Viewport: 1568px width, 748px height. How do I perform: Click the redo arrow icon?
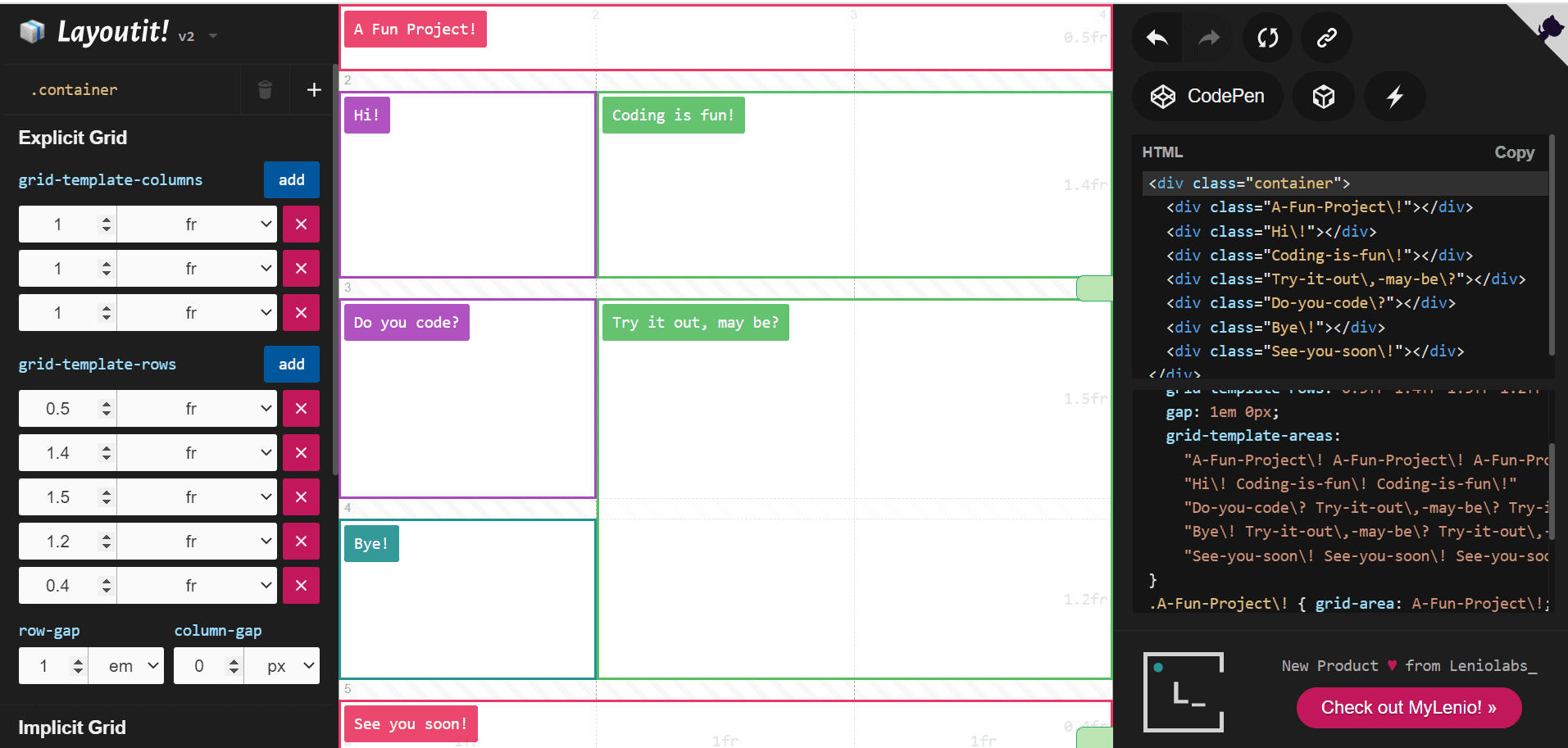[1209, 38]
